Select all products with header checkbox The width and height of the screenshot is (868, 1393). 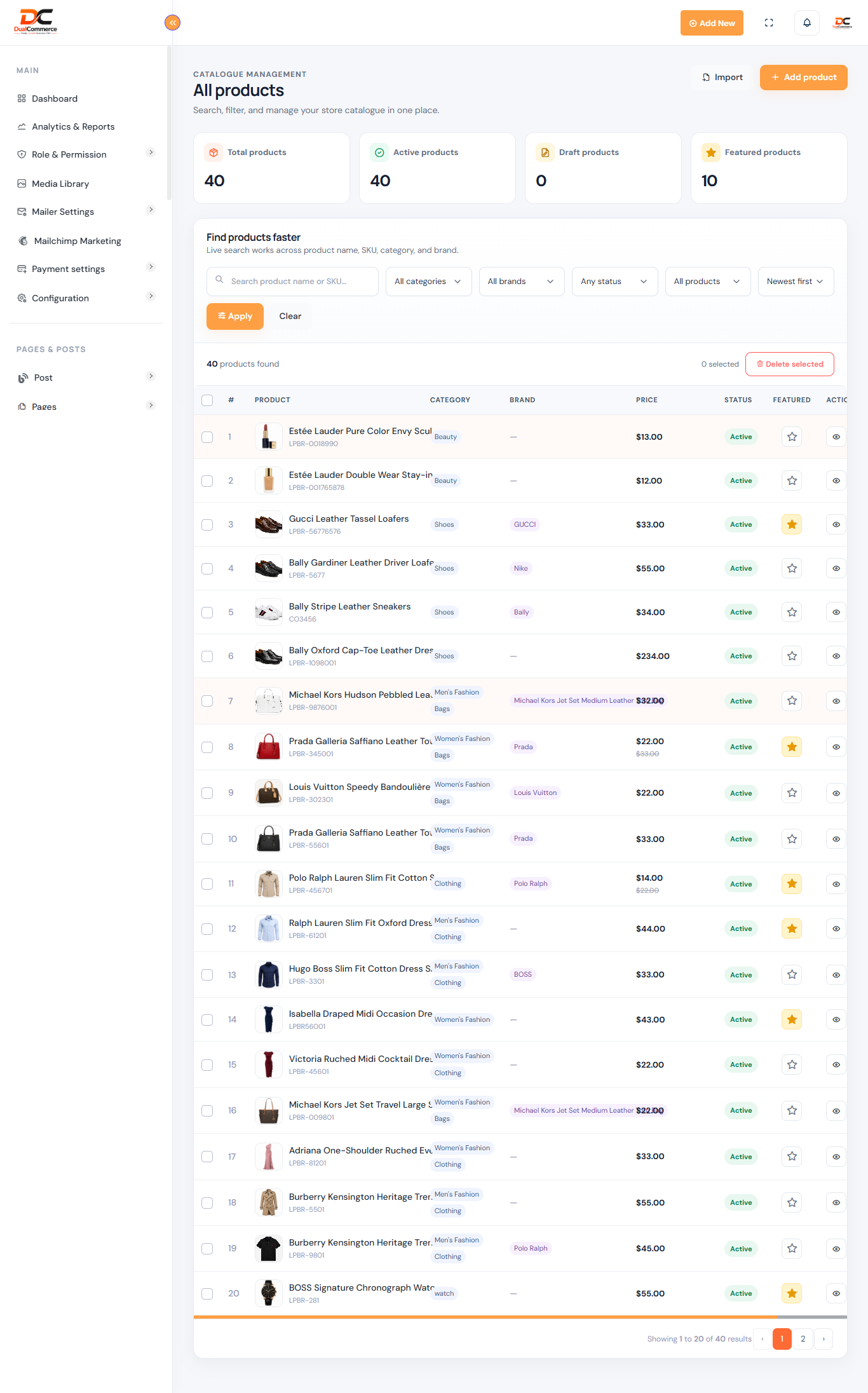(207, 400)
